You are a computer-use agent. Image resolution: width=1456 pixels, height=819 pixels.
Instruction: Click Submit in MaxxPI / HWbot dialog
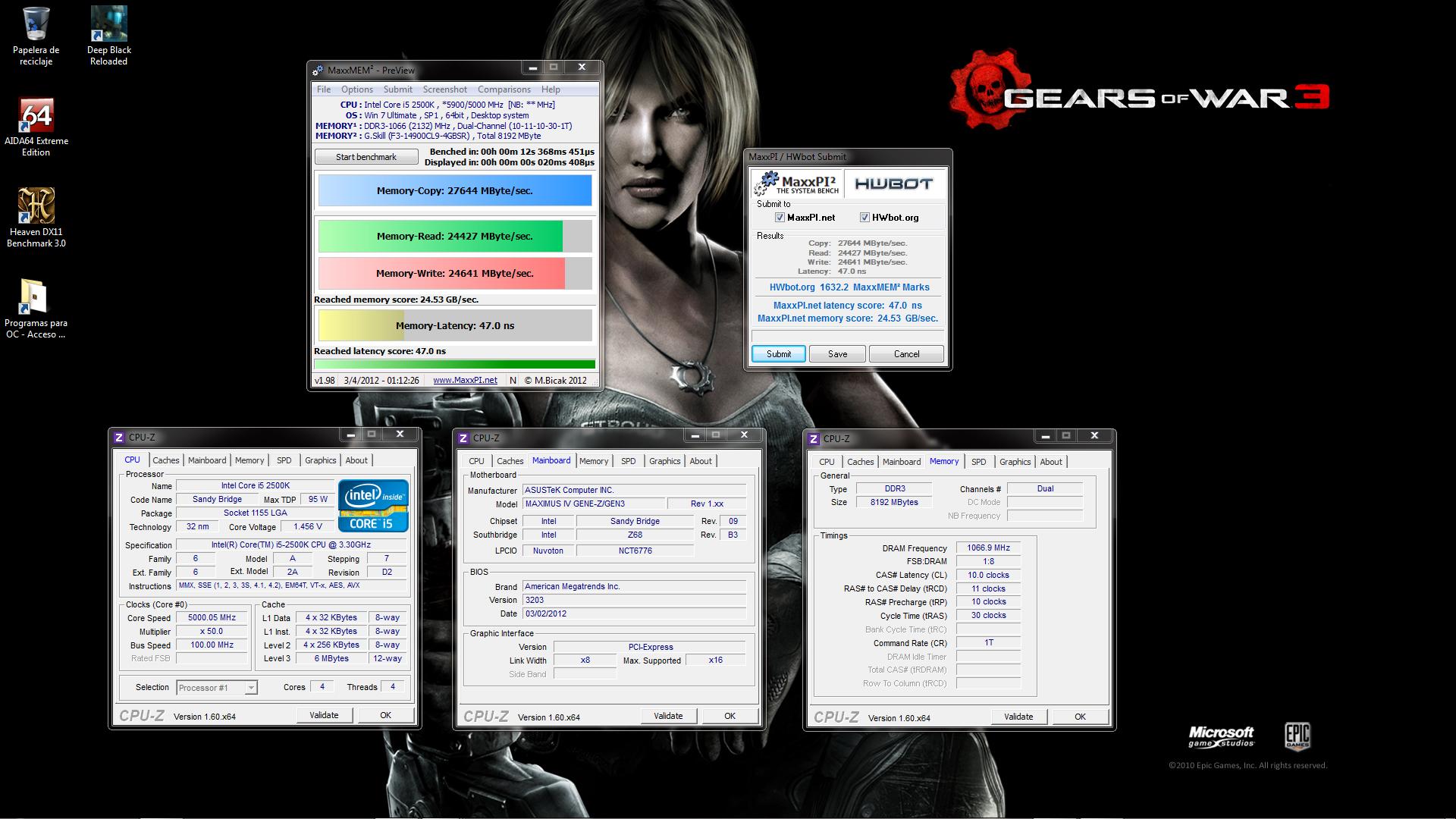pos(779,354)
